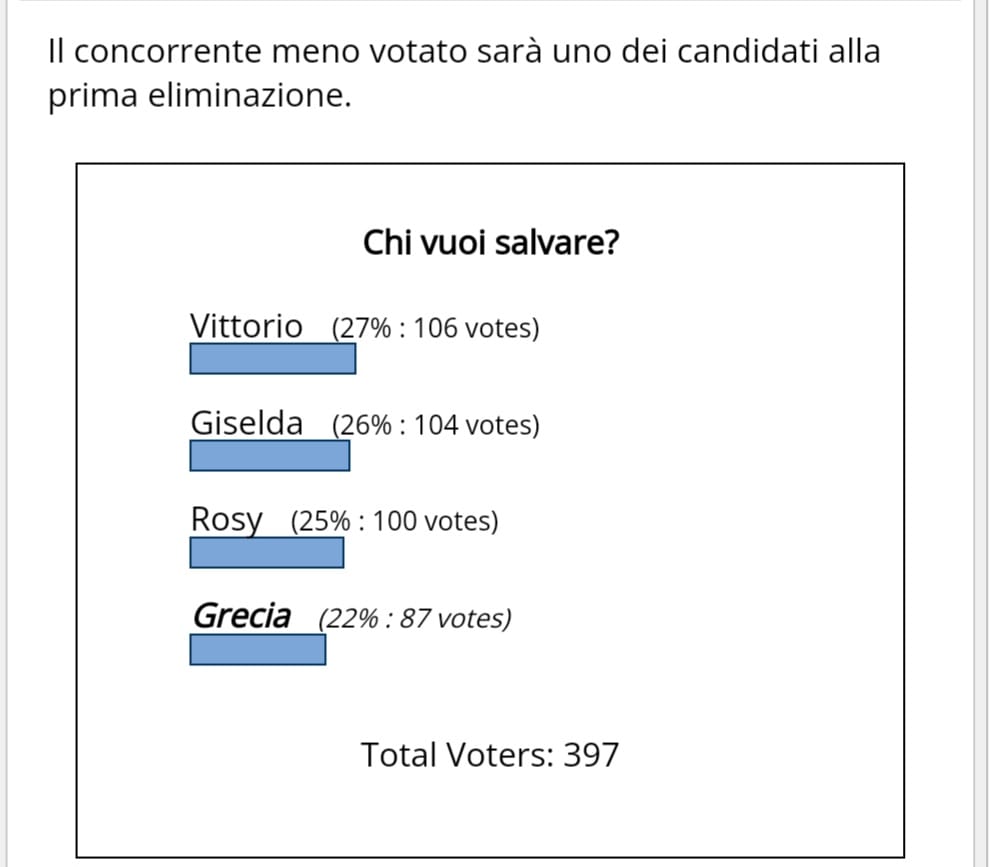
Task: Click the 'Total Voters: 397' text
Action: [x=490, y=754]
